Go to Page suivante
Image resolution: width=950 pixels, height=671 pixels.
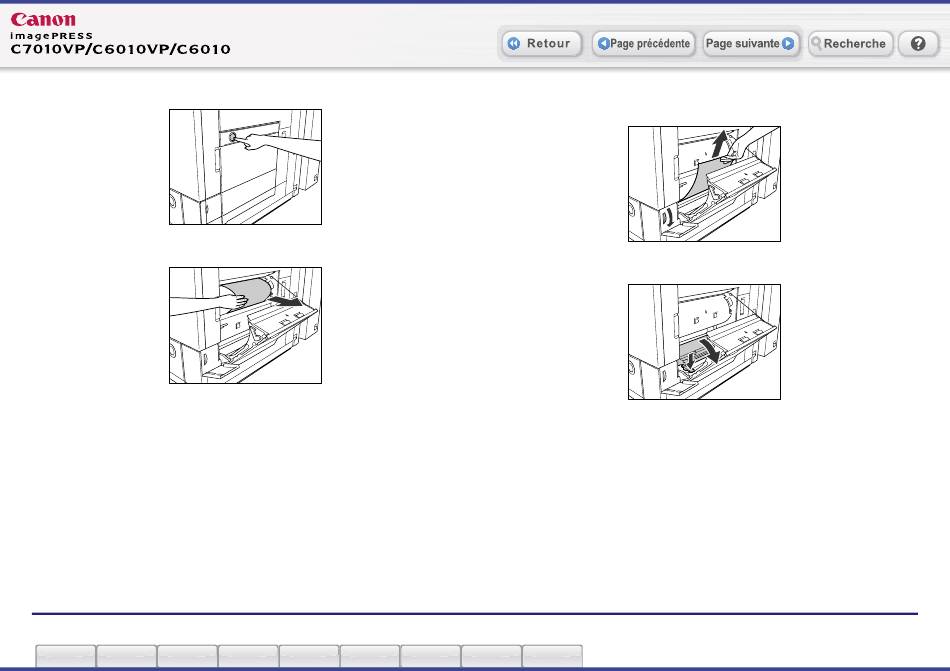(750, 44)
